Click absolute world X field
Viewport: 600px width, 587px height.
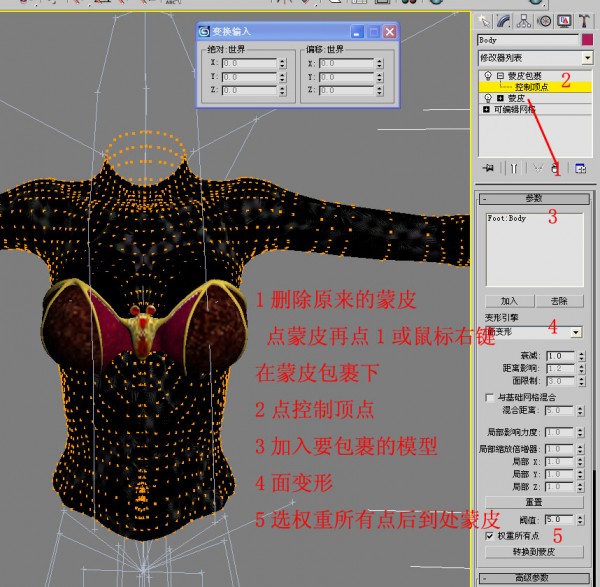point(249,63)
